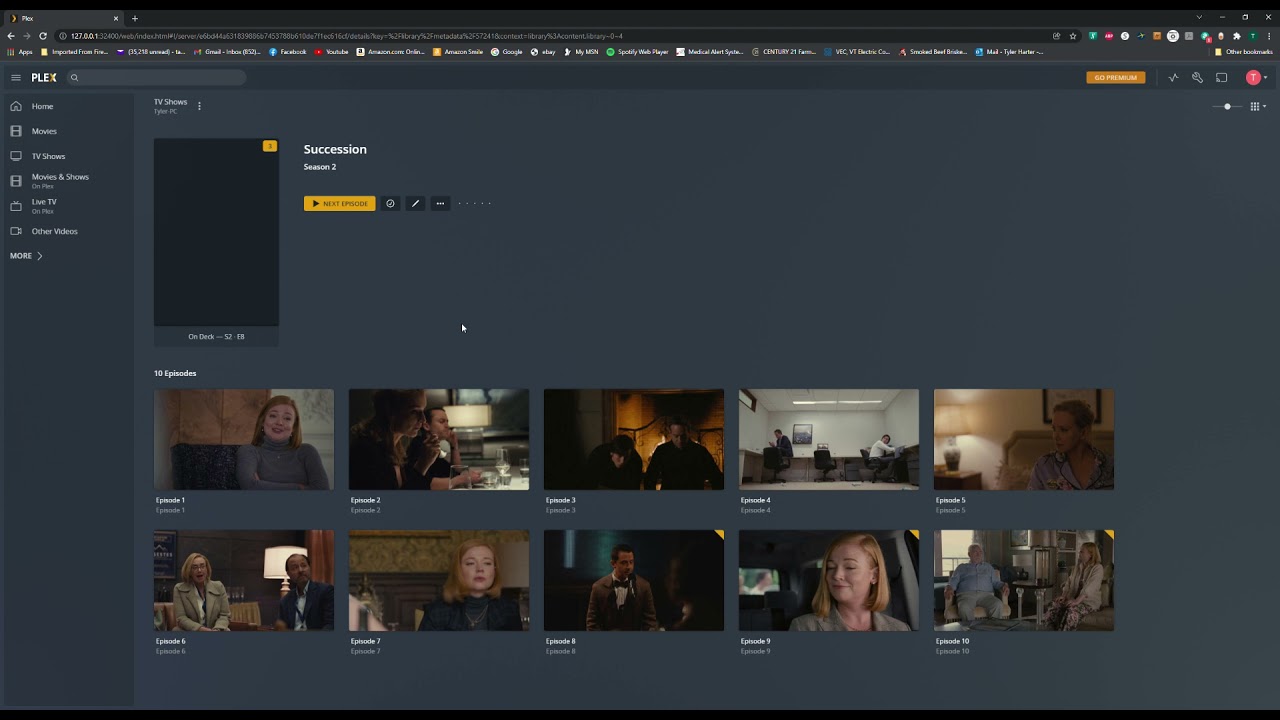
Task: Open the grid view mode dropdown
Action: (1258, 106)
